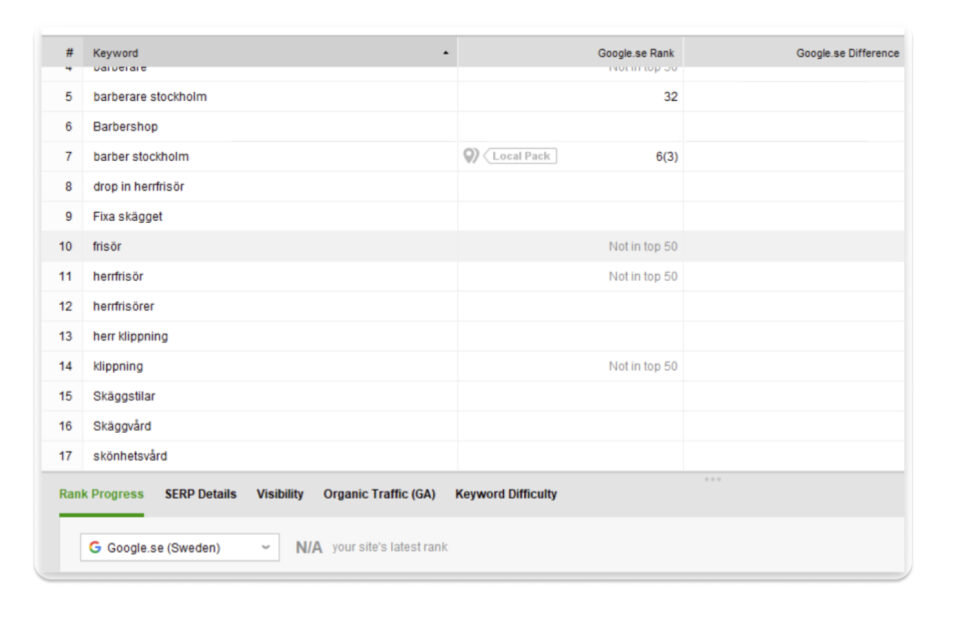The height and width of the screenshot is (622, 960).
Task: Click the Local Pack pin icon
Action: click(471, 156)
